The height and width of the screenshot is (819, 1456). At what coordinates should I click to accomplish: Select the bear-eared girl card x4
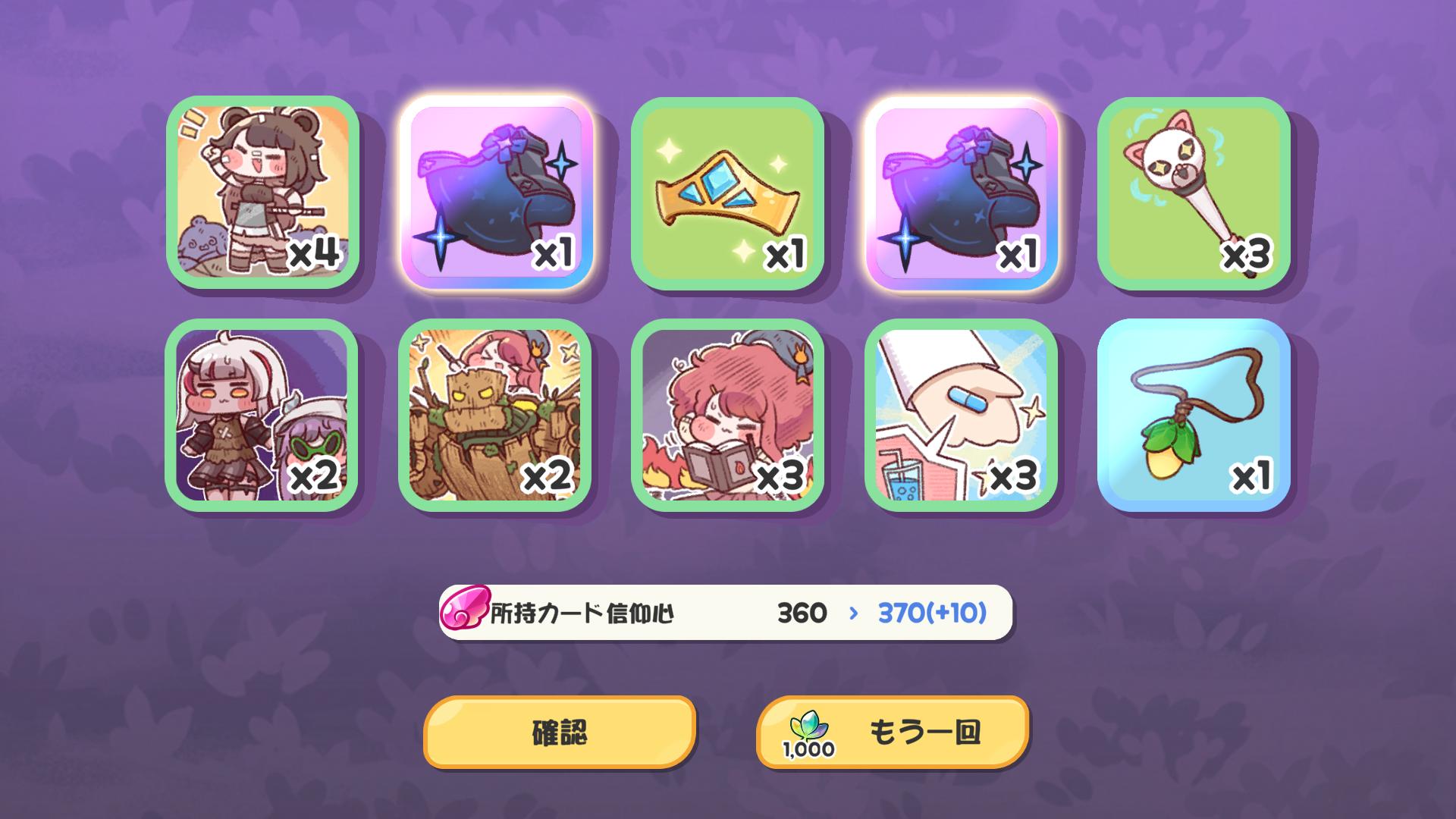(x=262, y=192)
